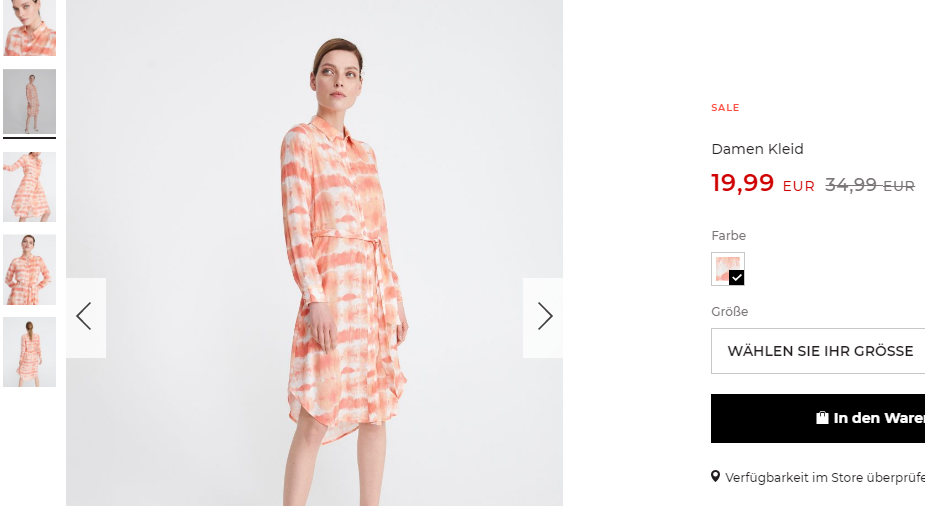Click the store location pin icon

(x=716, y=477)
